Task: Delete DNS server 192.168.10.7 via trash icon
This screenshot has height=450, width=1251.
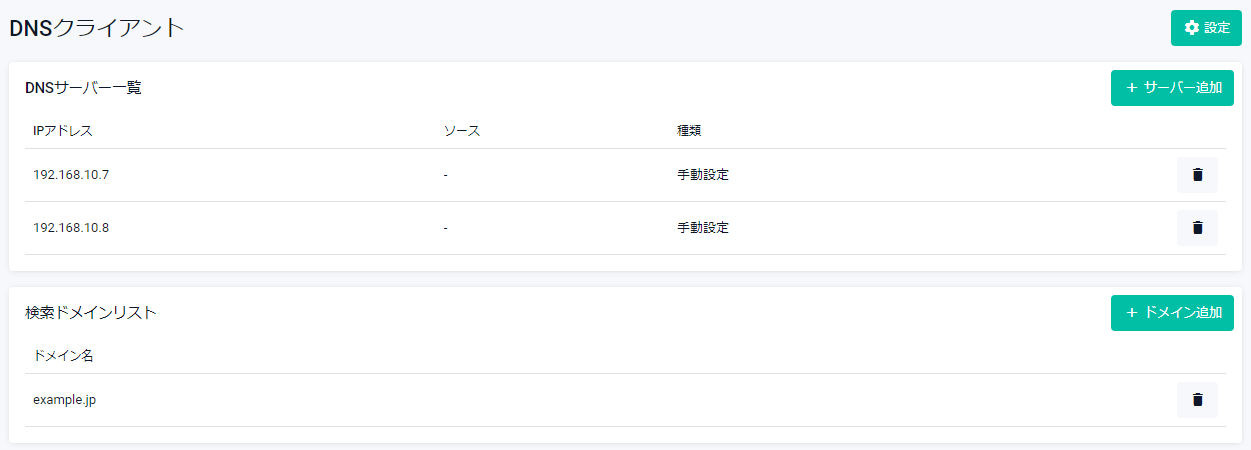Action: click(x=1197, y=175)
